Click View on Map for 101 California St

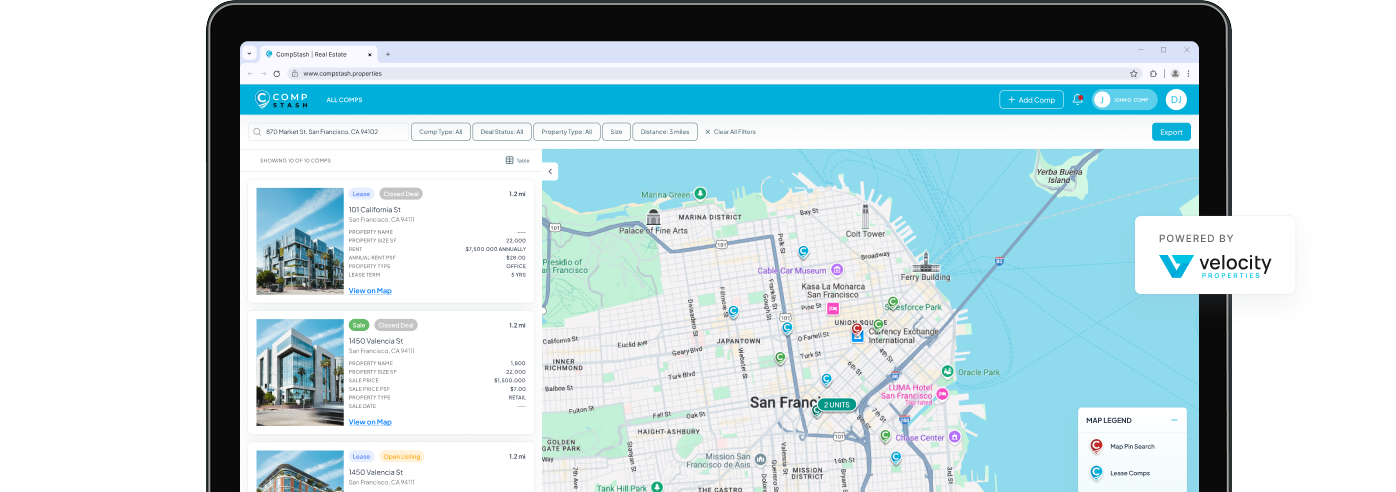[370, 291]
